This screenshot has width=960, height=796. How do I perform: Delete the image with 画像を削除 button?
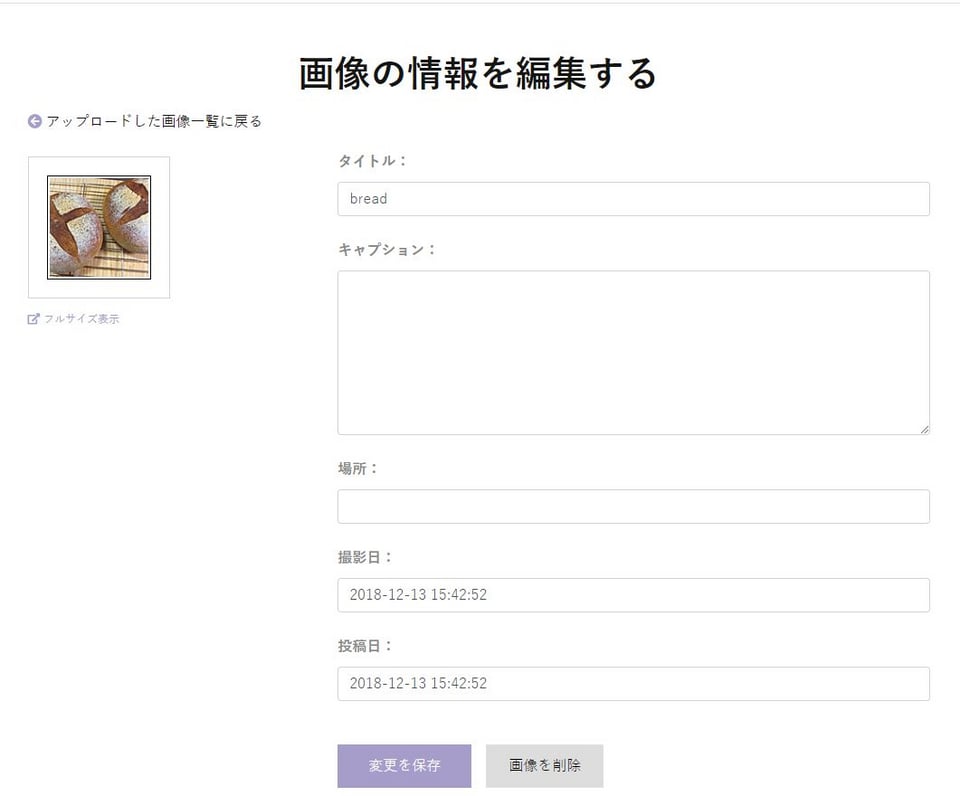pos(544,766)
